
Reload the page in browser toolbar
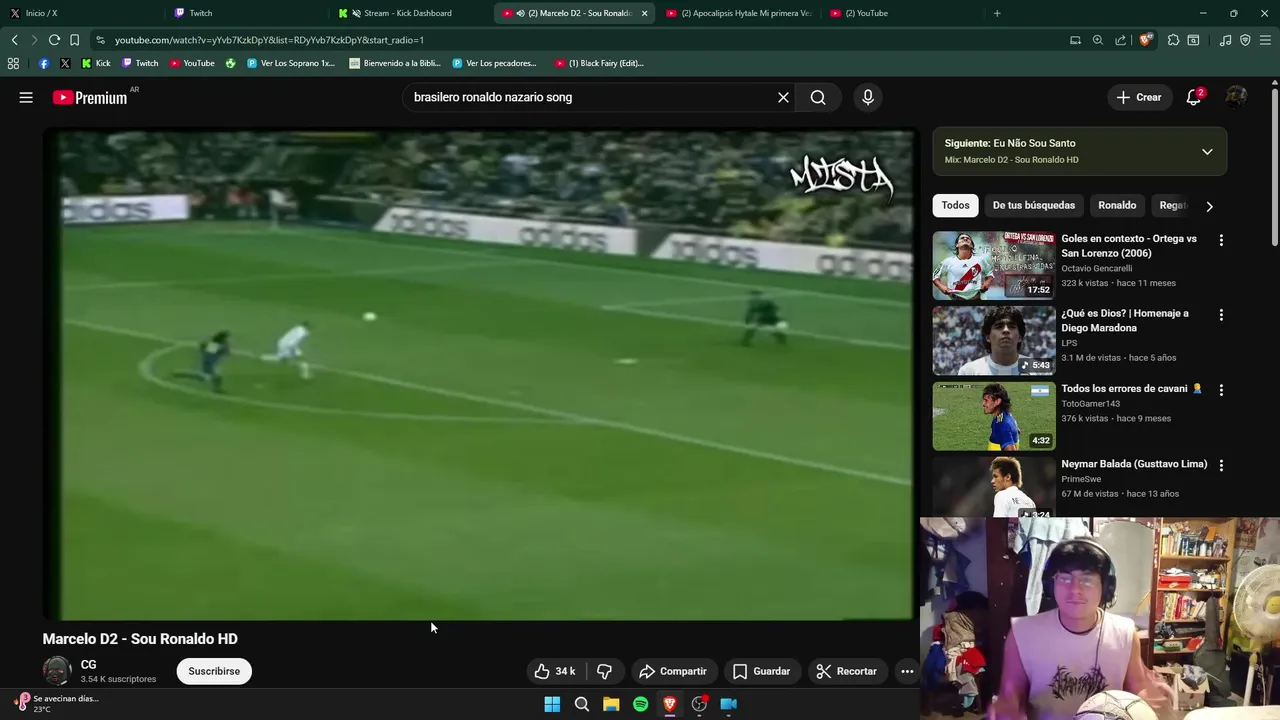click(x=54, y=40)
